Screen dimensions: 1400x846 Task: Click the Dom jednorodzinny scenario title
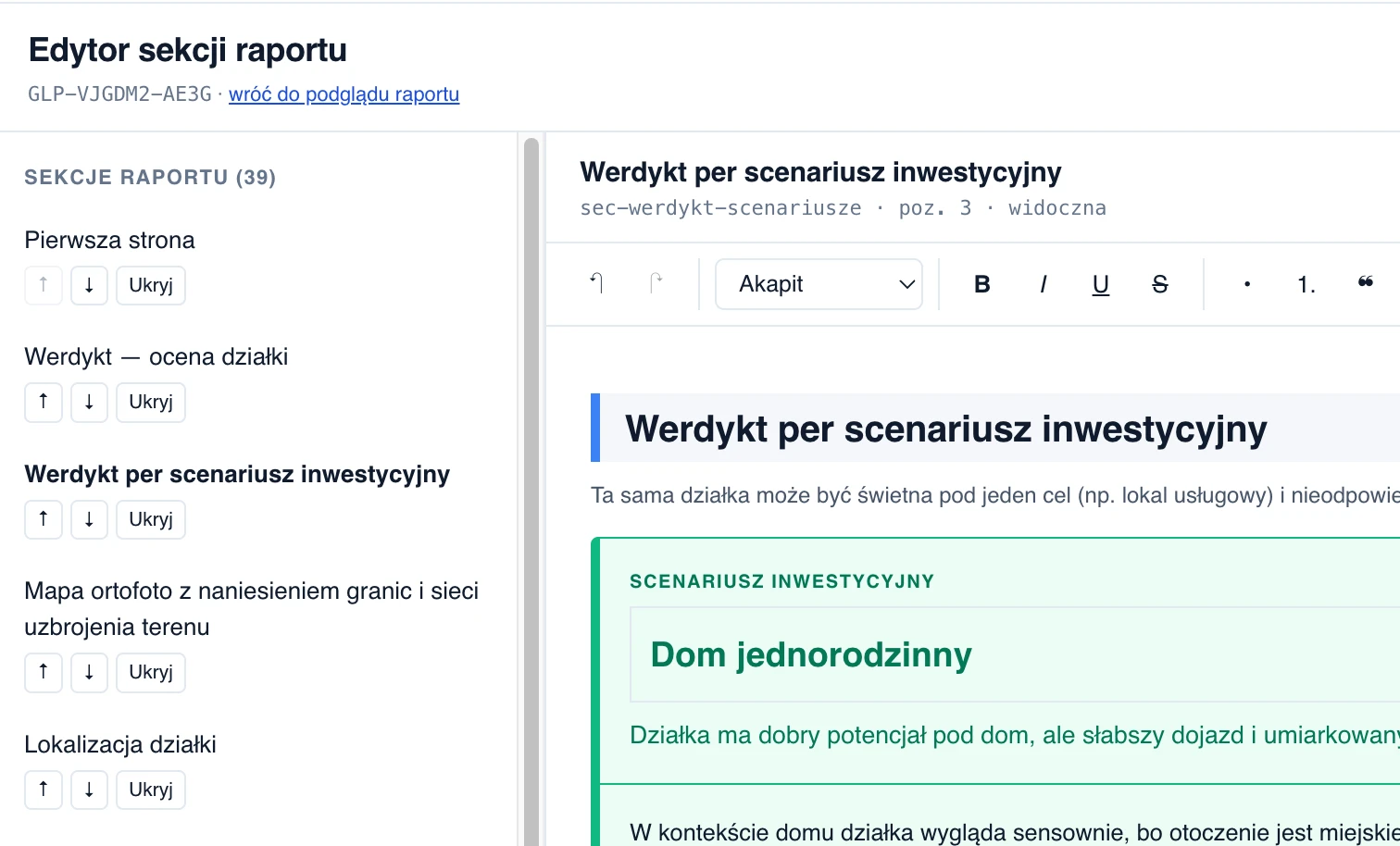pos(811,654)
